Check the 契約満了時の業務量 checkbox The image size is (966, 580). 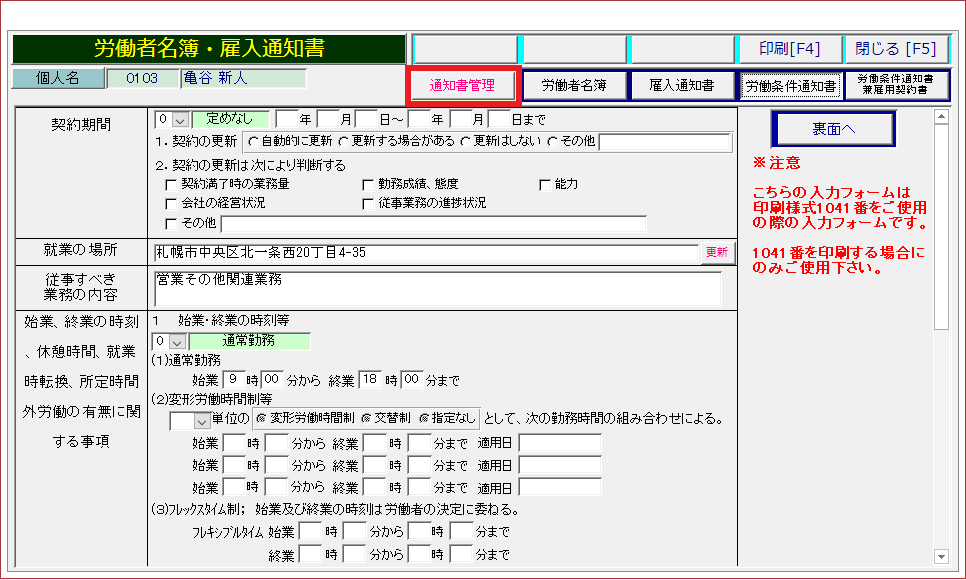click(x=170, y=185)
